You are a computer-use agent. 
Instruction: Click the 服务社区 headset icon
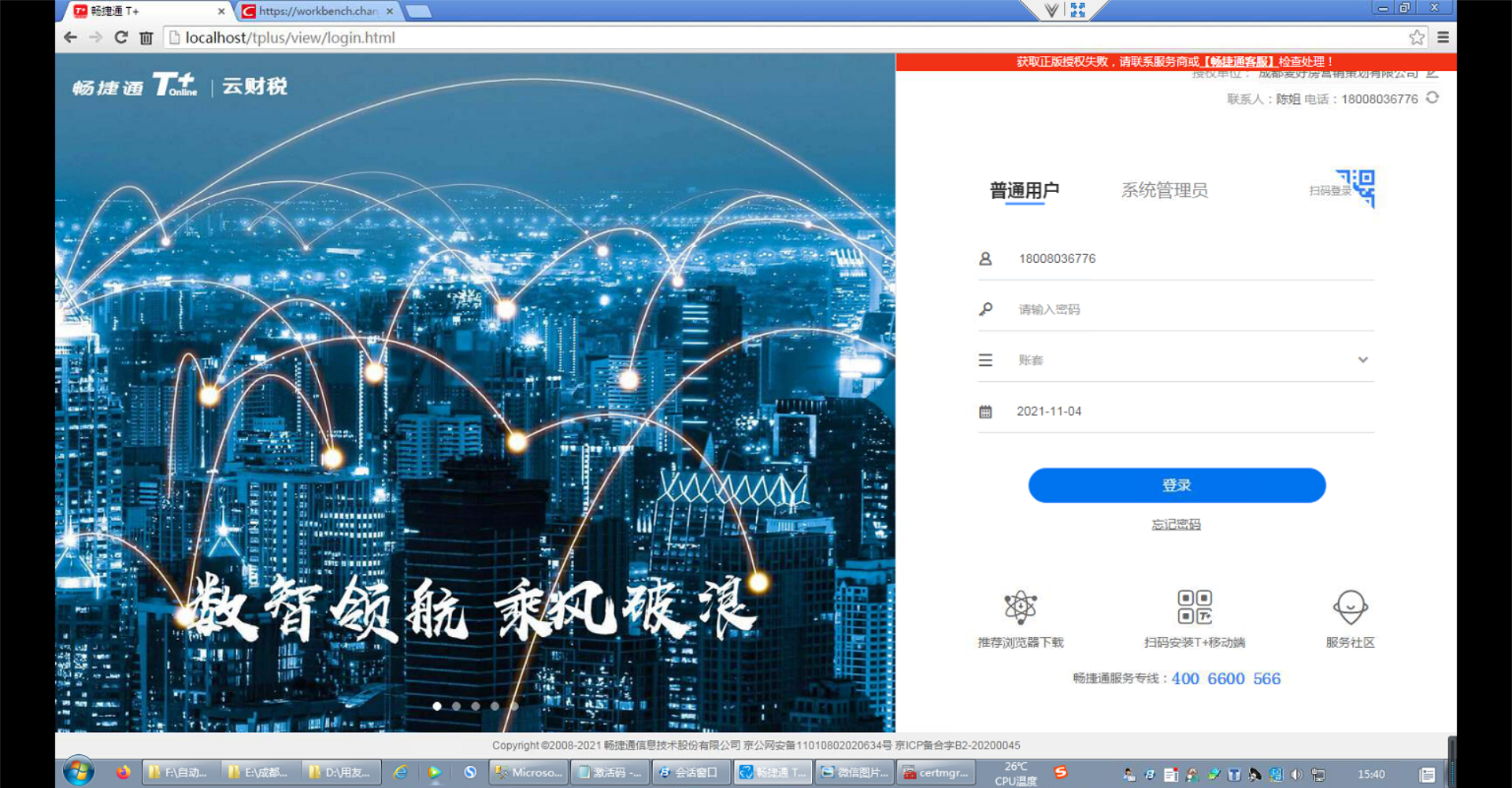click(x=1351, y=607)
